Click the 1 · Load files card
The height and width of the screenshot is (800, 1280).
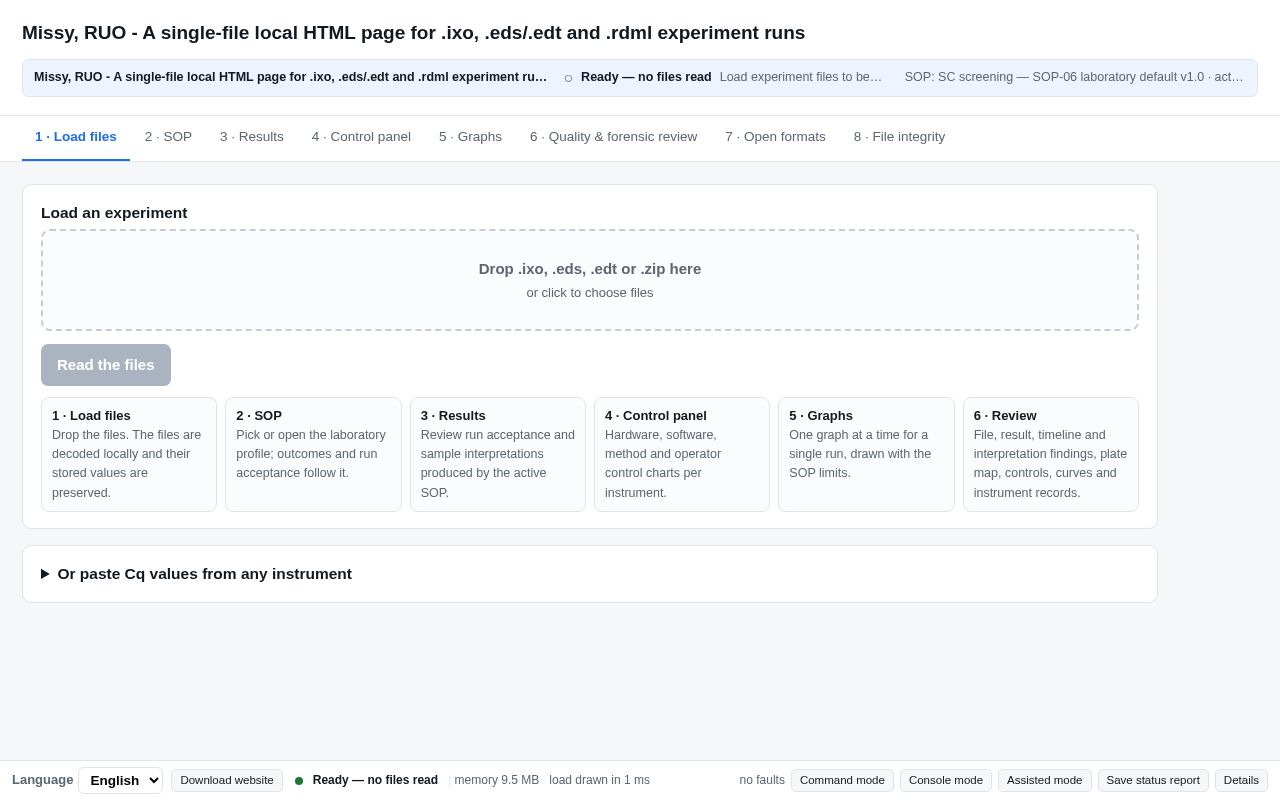[129, 455]
